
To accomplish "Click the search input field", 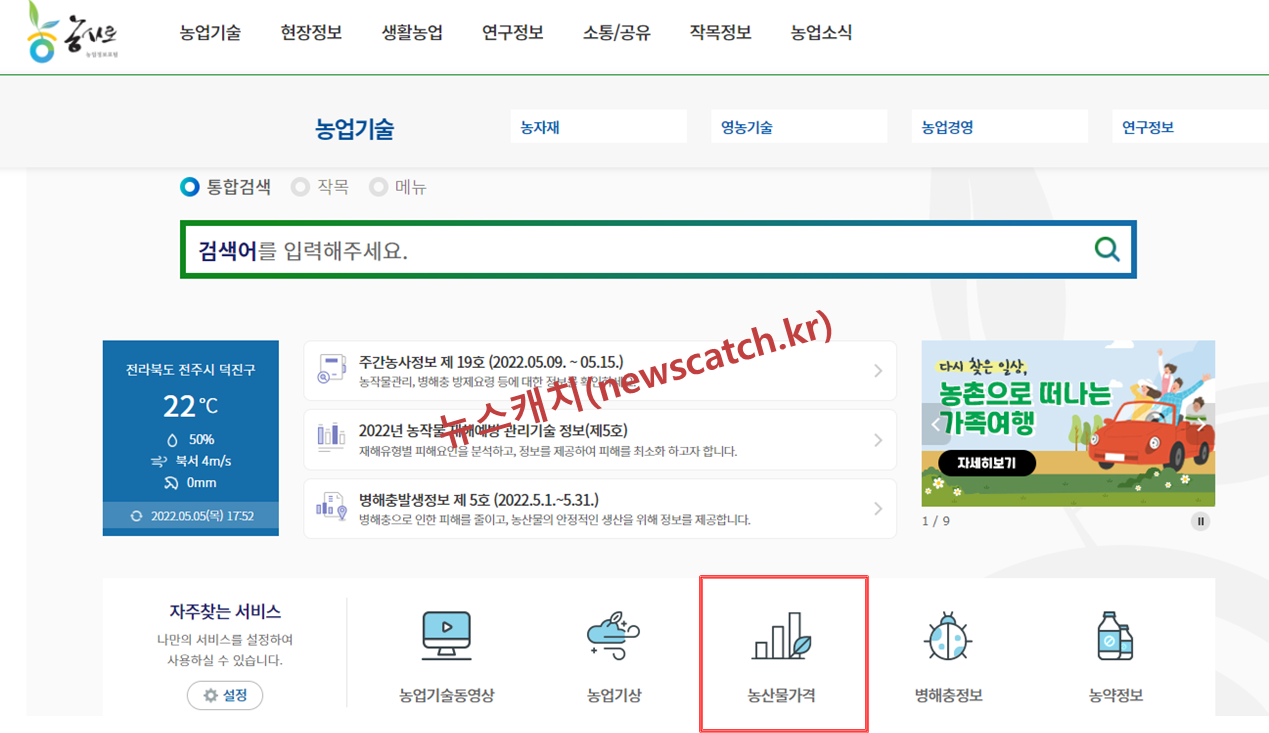I will pyautogui.click(x=600, y=249).
